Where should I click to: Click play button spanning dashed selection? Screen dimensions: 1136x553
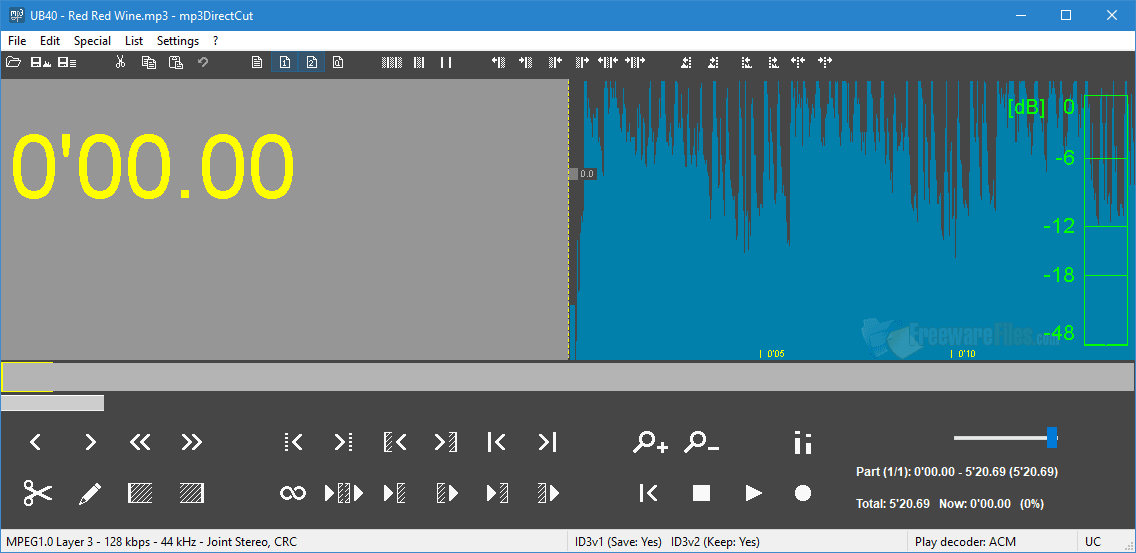point(343,494)
